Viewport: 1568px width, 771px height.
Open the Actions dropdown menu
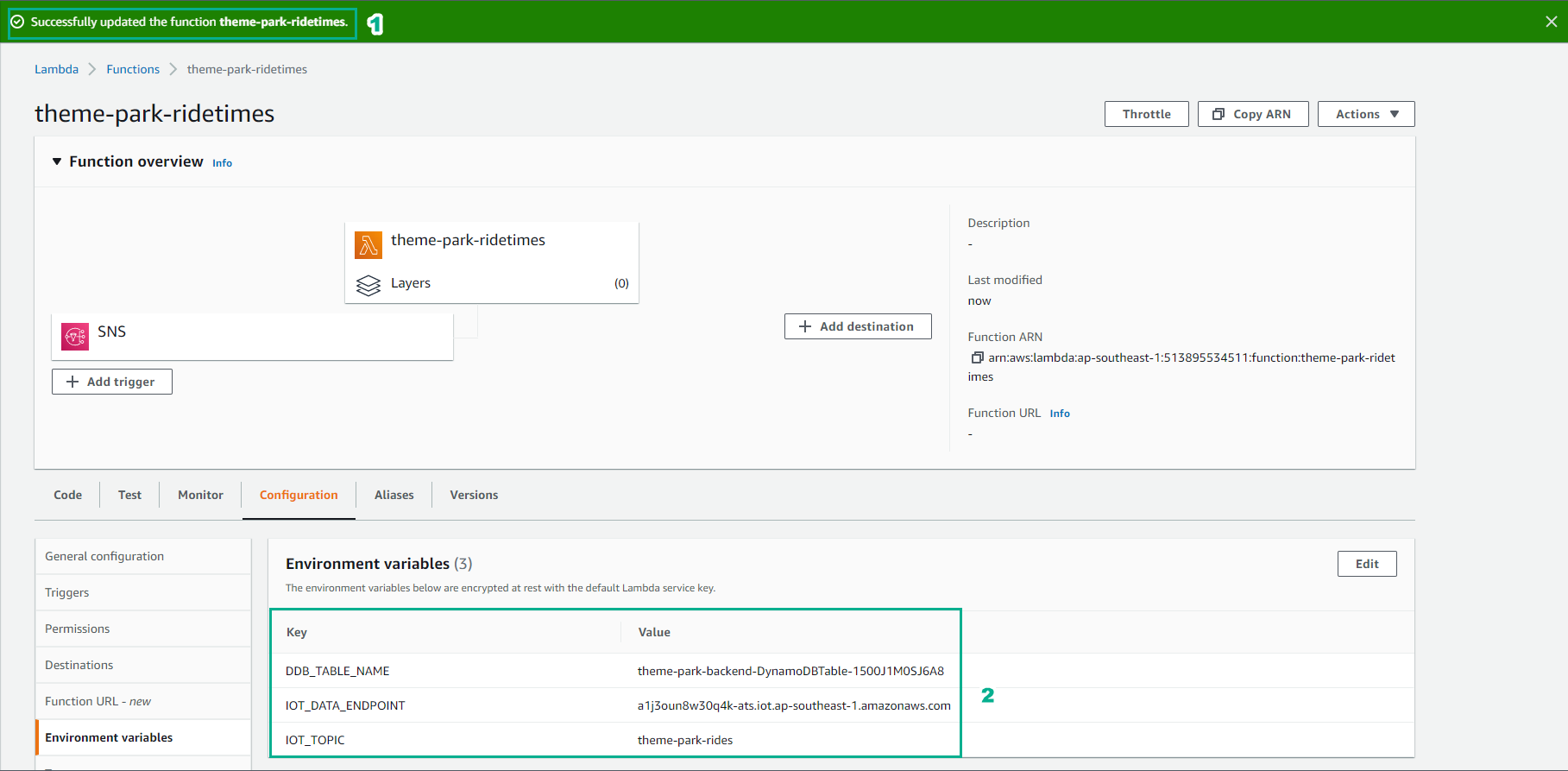tap(1366, 114)
